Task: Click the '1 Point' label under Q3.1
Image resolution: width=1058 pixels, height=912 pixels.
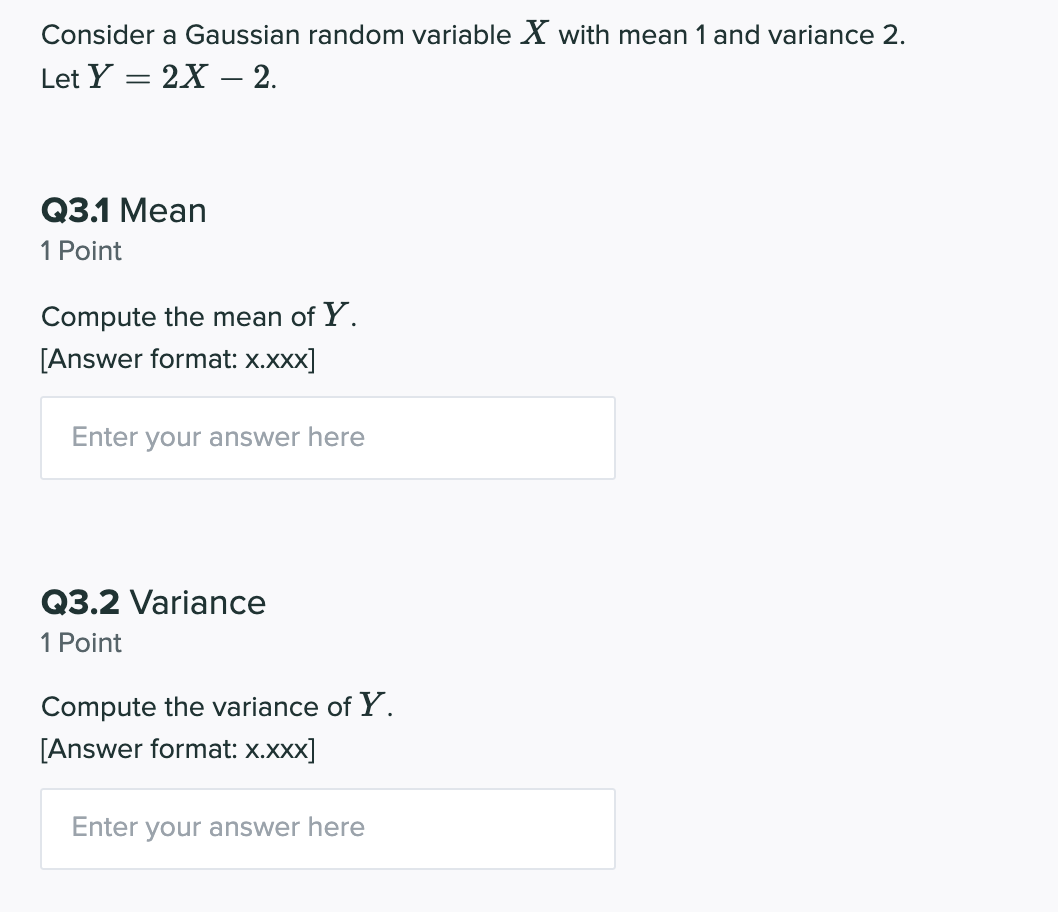Action: pyautogui.click(x=81, y=251)
